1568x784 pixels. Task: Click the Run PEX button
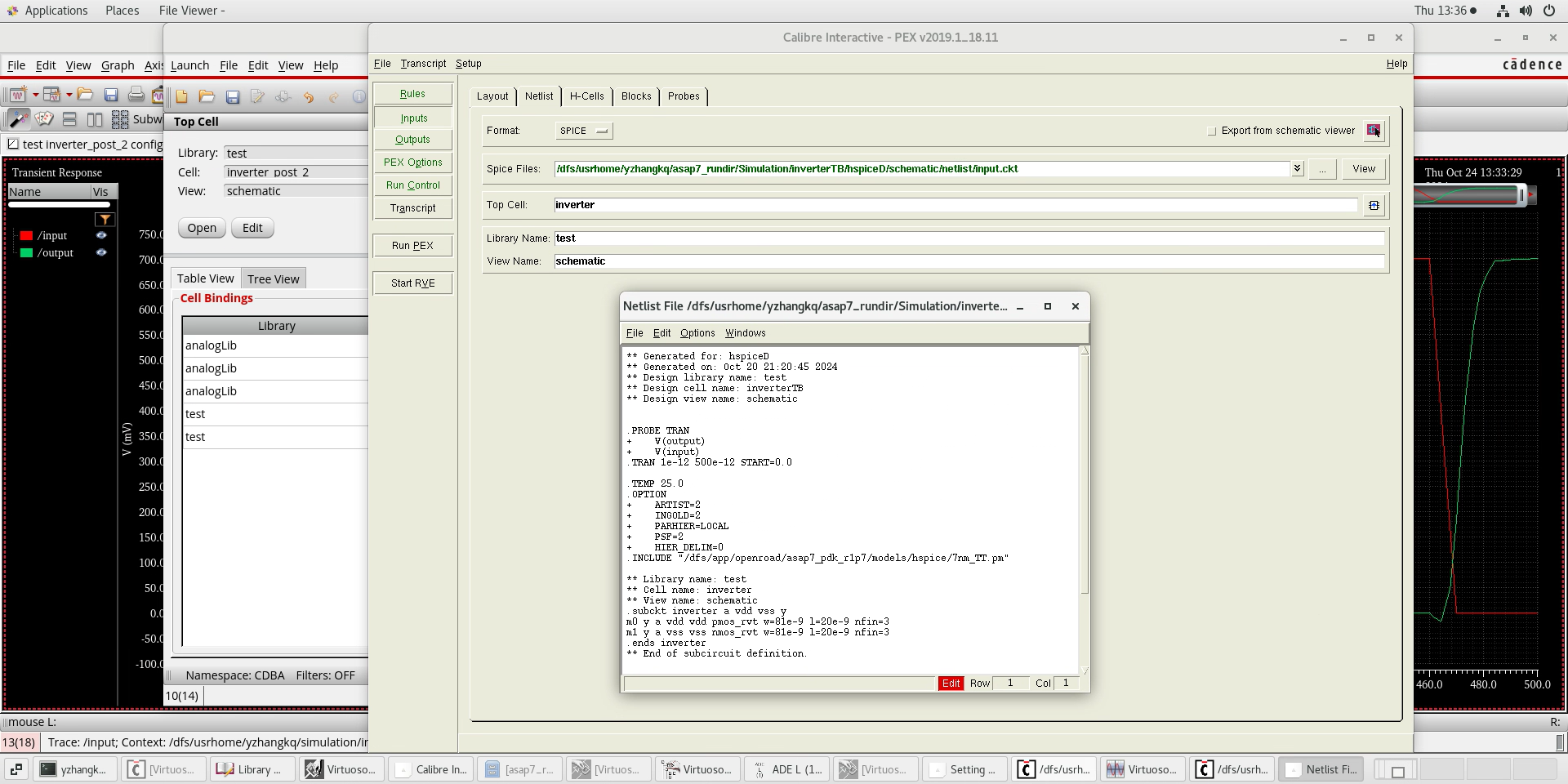pyautogui.click(x=412, y=245)
